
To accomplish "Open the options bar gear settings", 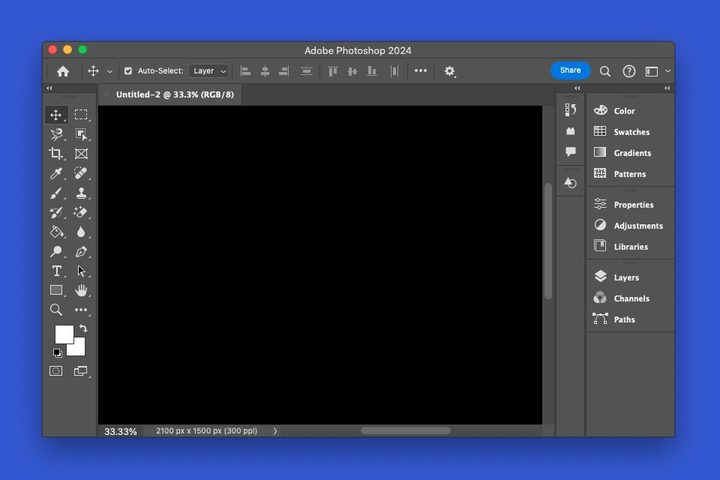I will tap(450, 71).
